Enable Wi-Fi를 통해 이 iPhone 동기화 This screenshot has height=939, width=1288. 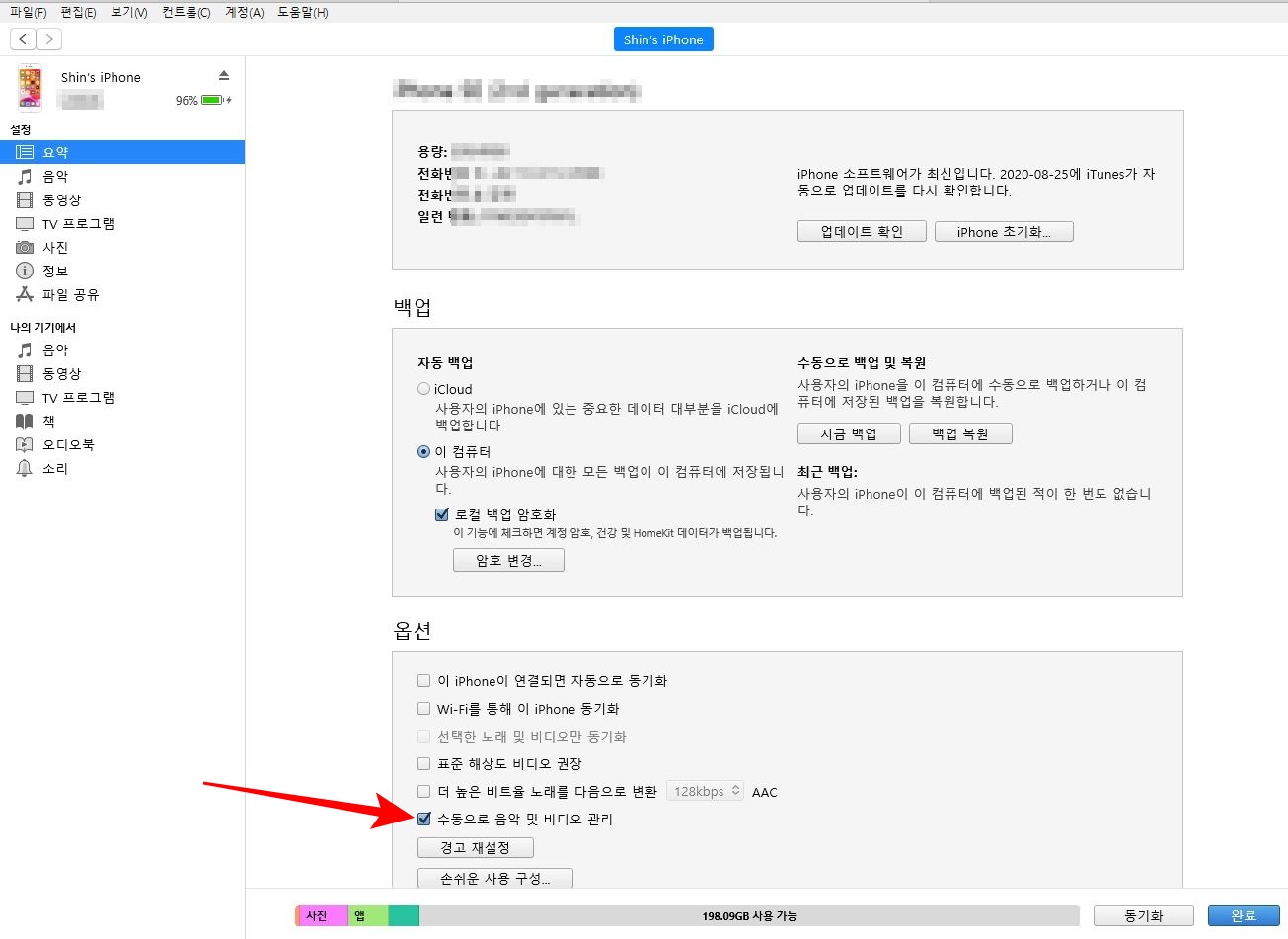pyautogui.click(x=424, y=708)
